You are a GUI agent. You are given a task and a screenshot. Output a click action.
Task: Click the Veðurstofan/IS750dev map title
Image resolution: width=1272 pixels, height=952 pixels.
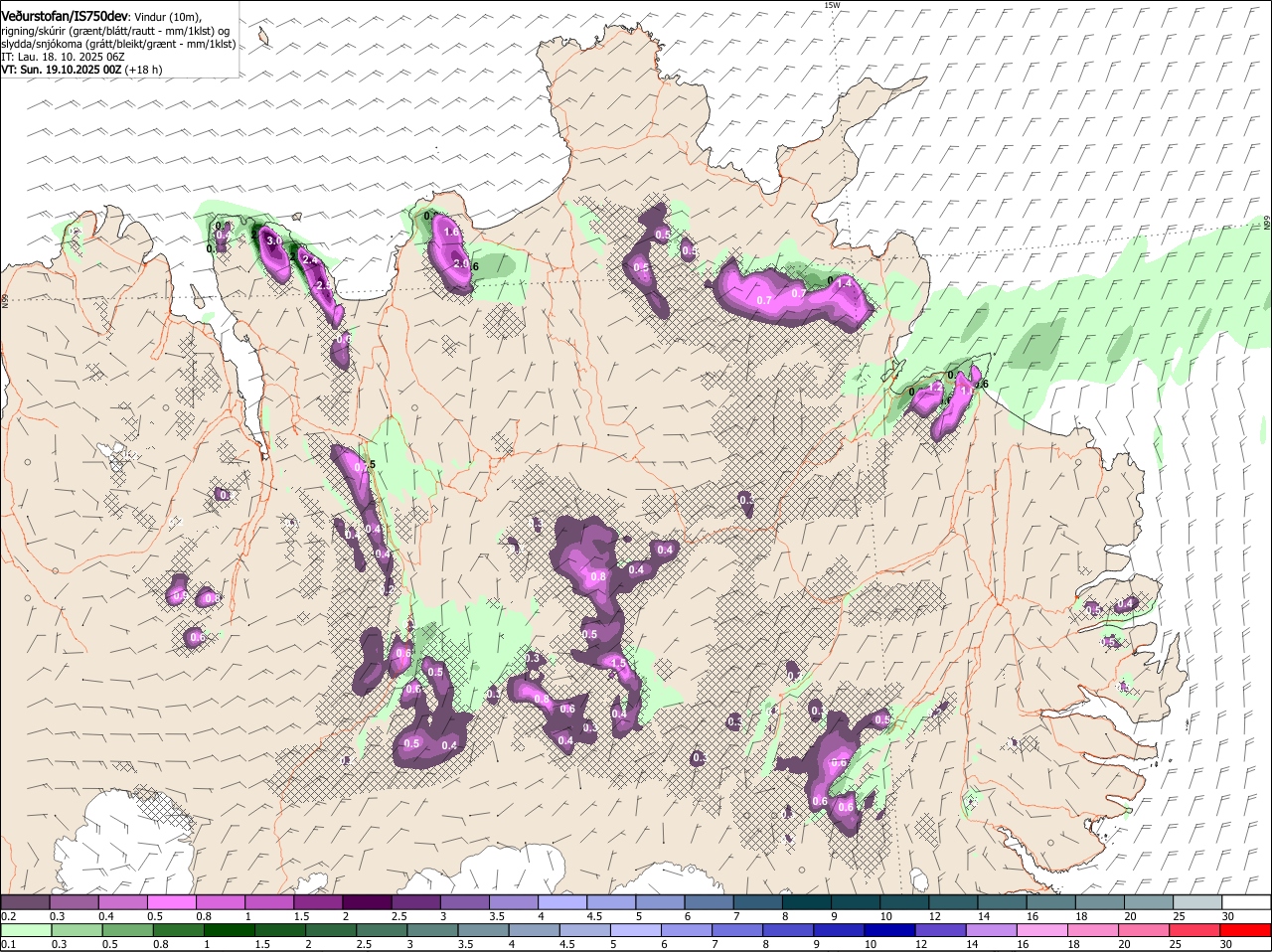64,16
